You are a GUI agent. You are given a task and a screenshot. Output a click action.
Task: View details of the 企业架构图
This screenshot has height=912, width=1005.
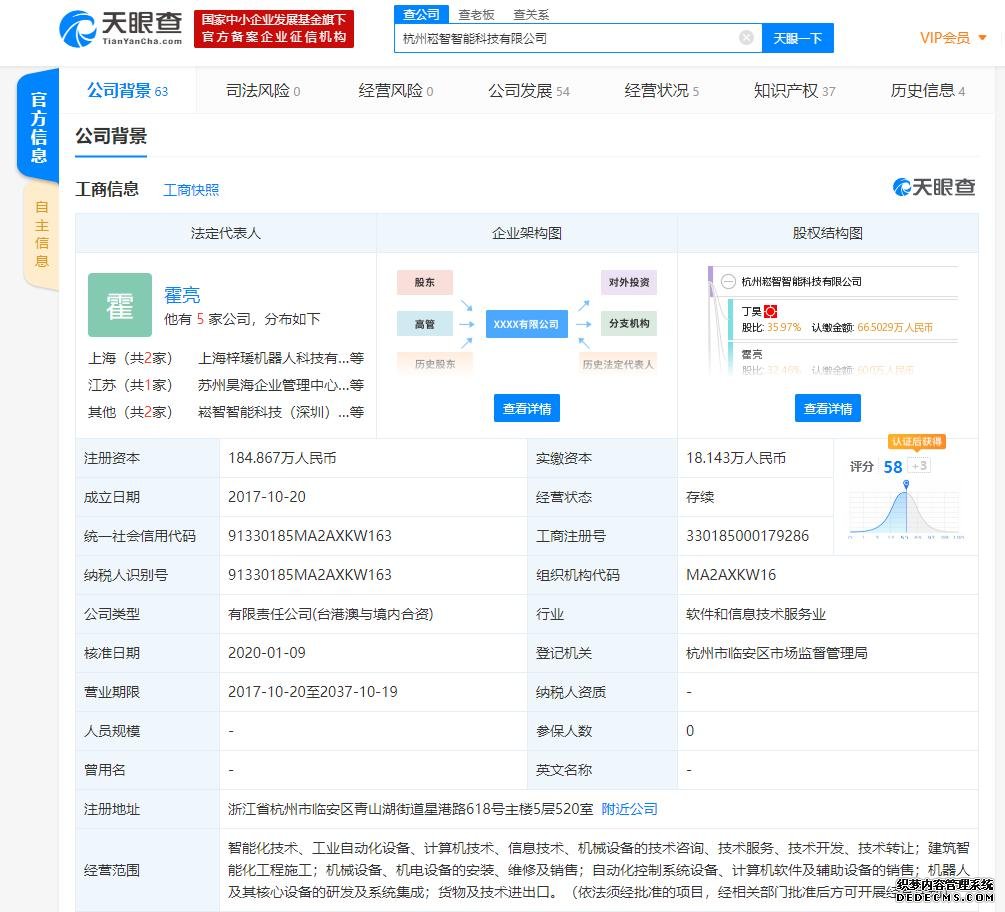tap(527, 408)
